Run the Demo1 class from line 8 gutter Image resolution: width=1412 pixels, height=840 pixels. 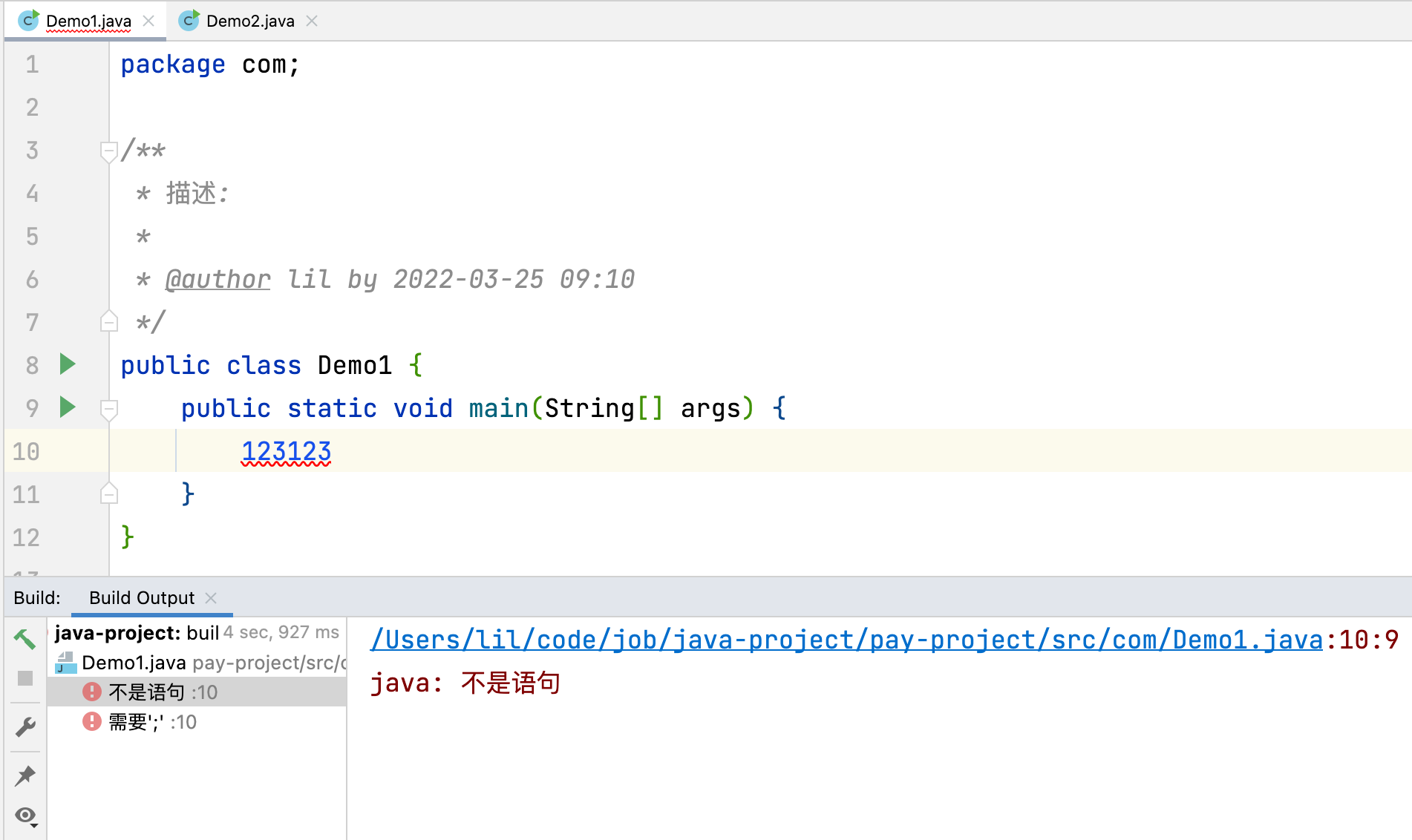(x=67, y=364)
